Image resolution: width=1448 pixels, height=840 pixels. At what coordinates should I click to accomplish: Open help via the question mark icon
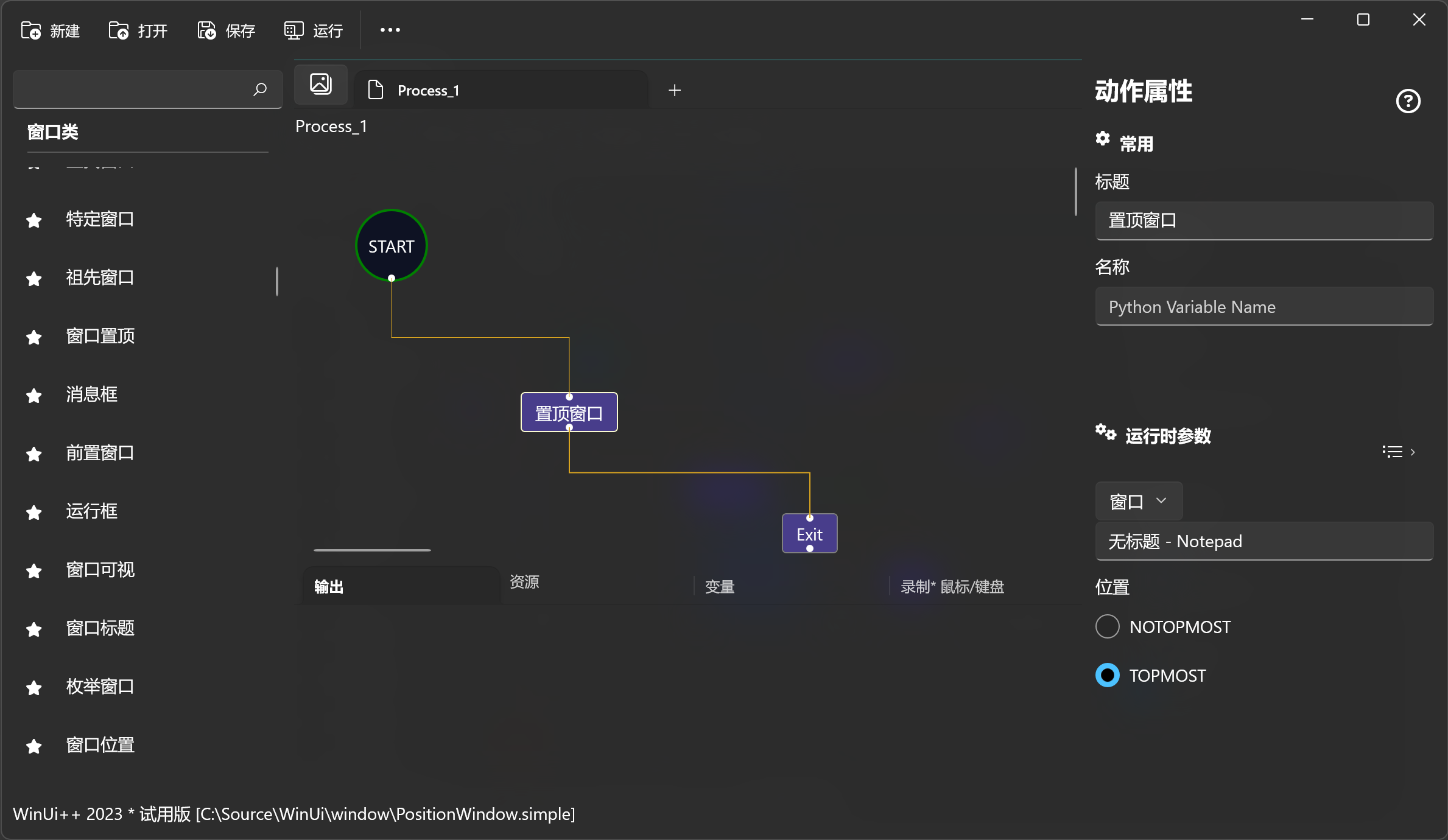[x=1408, y=101]
